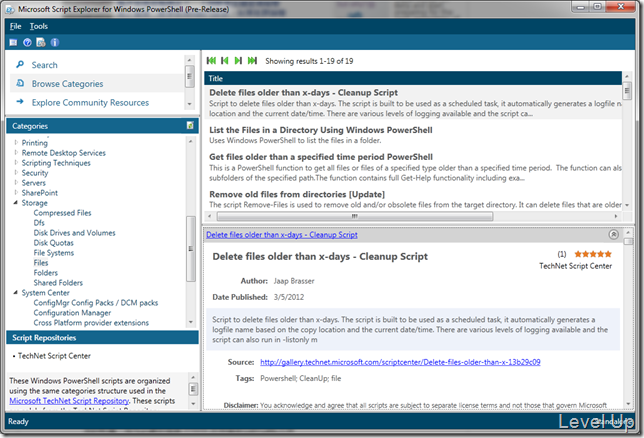Expand the Printing category

[16, 142]
